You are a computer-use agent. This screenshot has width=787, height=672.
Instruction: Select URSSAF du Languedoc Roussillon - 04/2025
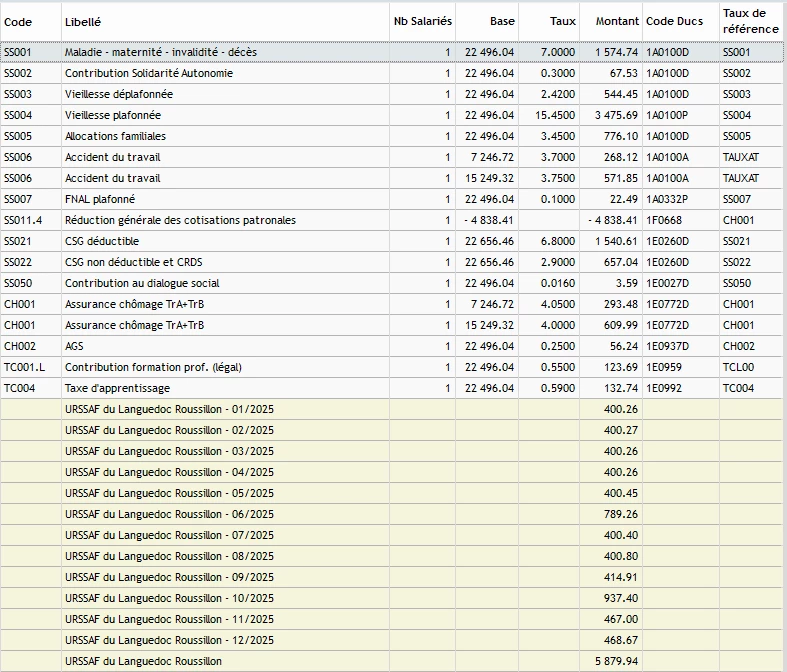coord(391,473)
